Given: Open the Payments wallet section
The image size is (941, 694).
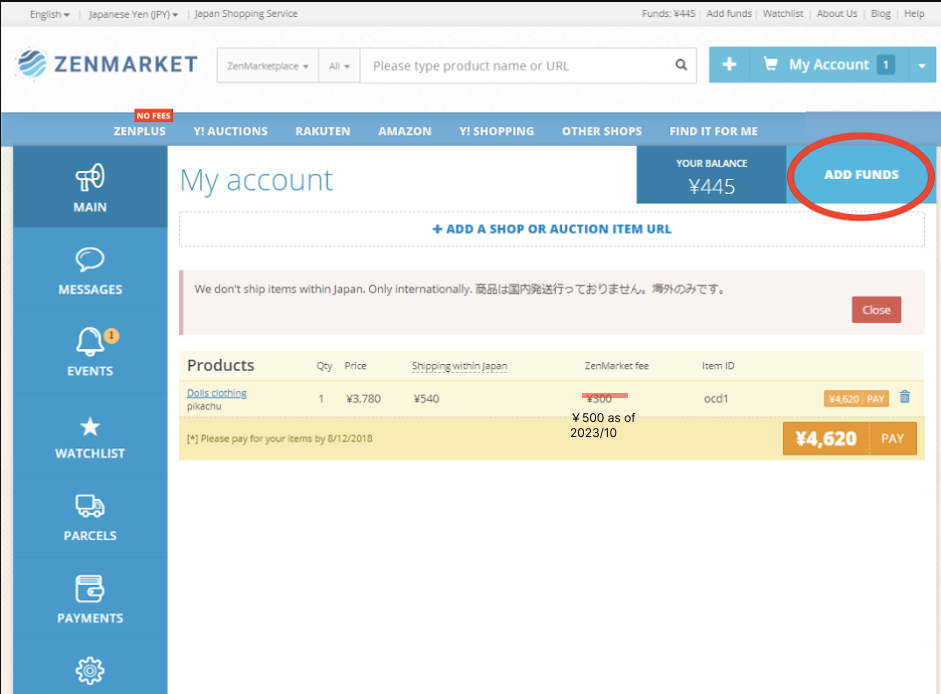Looking at the screenshot, I should pyautogui.click(x=90, y=599).
